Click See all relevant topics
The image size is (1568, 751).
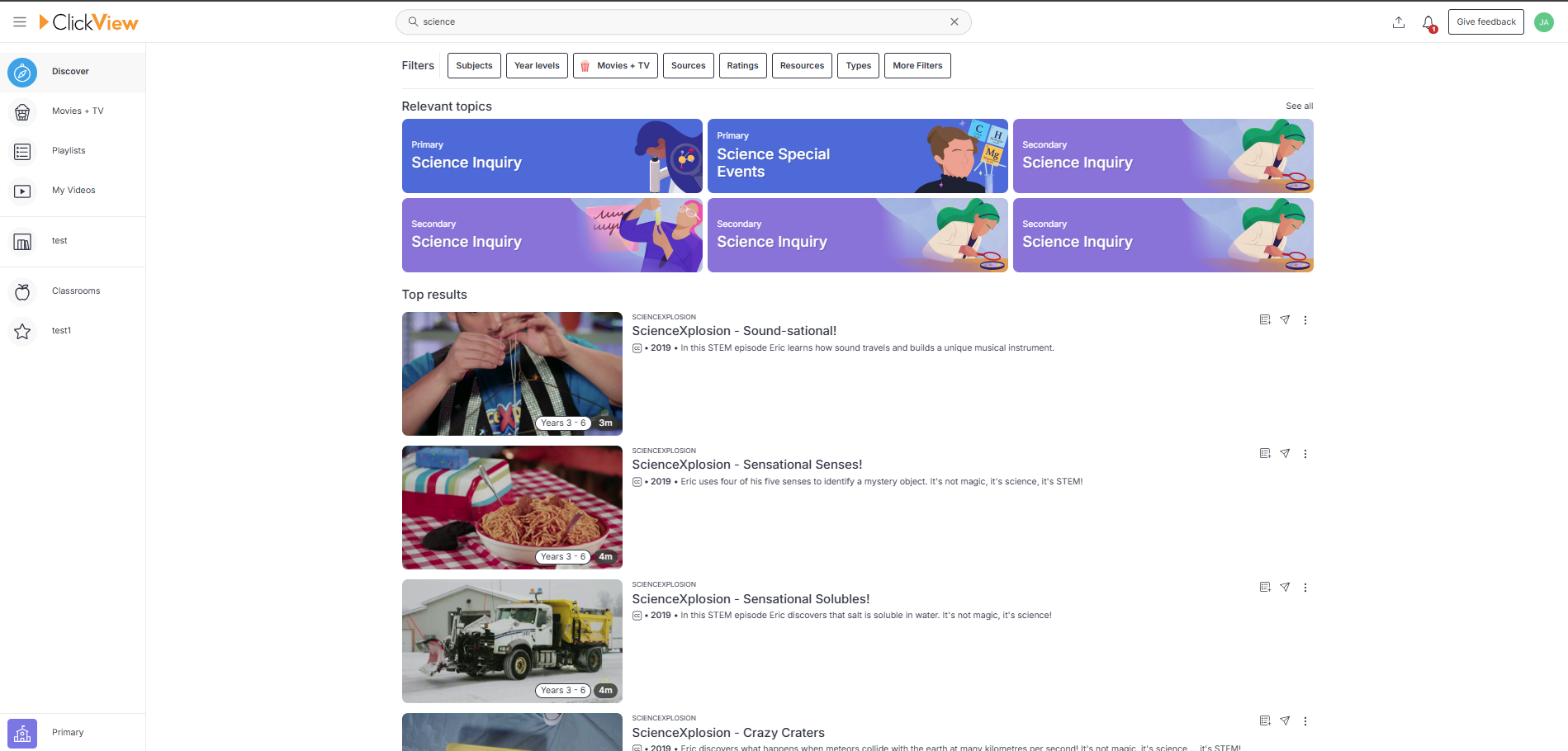tap(1299, 106)
